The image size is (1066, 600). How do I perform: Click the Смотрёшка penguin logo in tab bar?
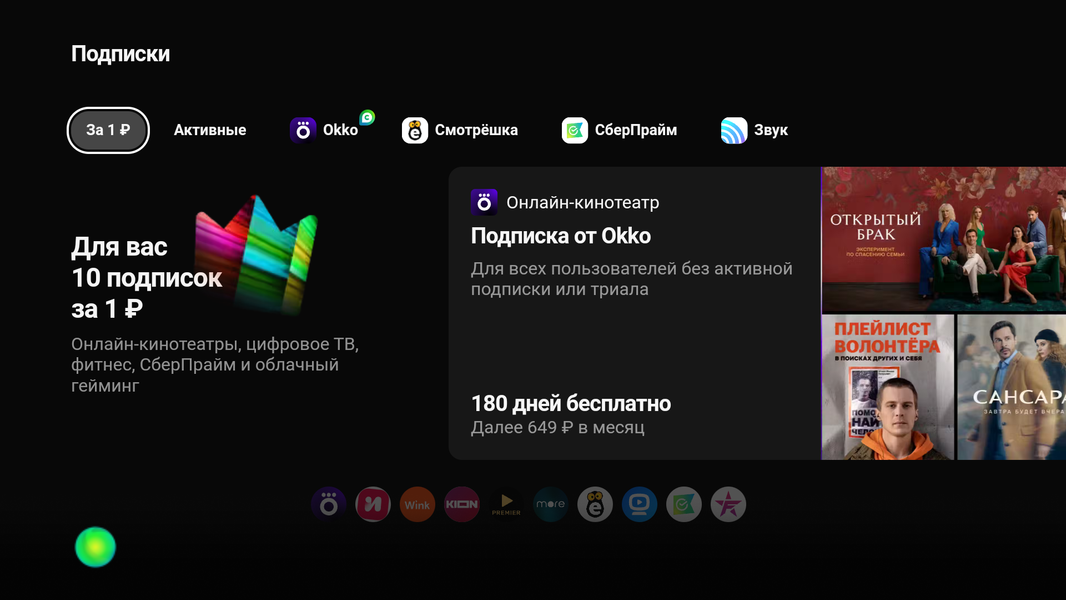click(415, 130)
